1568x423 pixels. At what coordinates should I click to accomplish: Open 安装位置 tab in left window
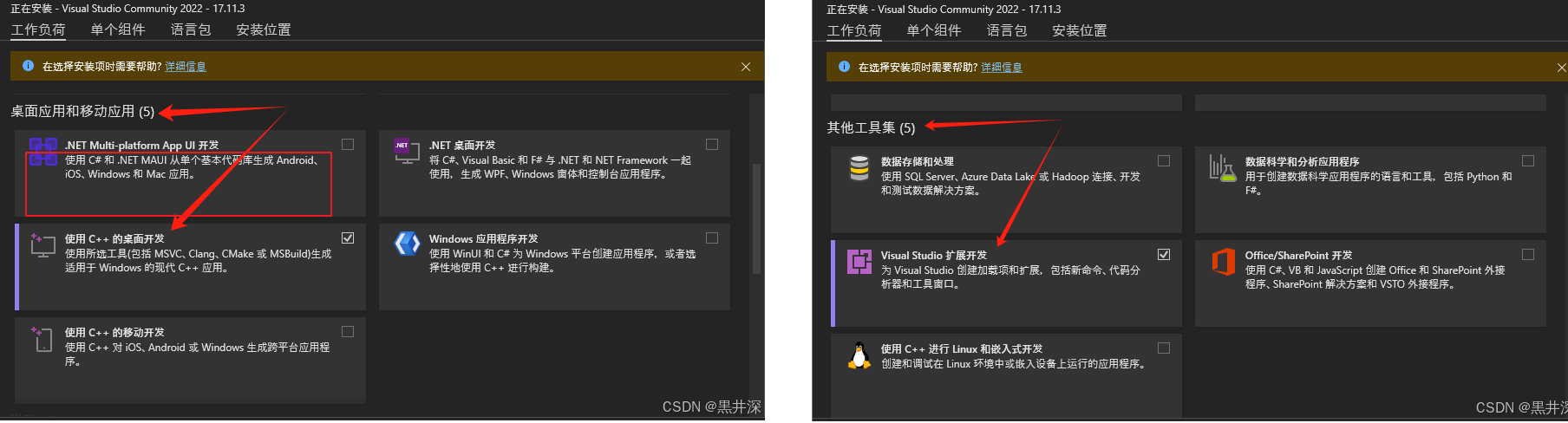click(264, 29)
